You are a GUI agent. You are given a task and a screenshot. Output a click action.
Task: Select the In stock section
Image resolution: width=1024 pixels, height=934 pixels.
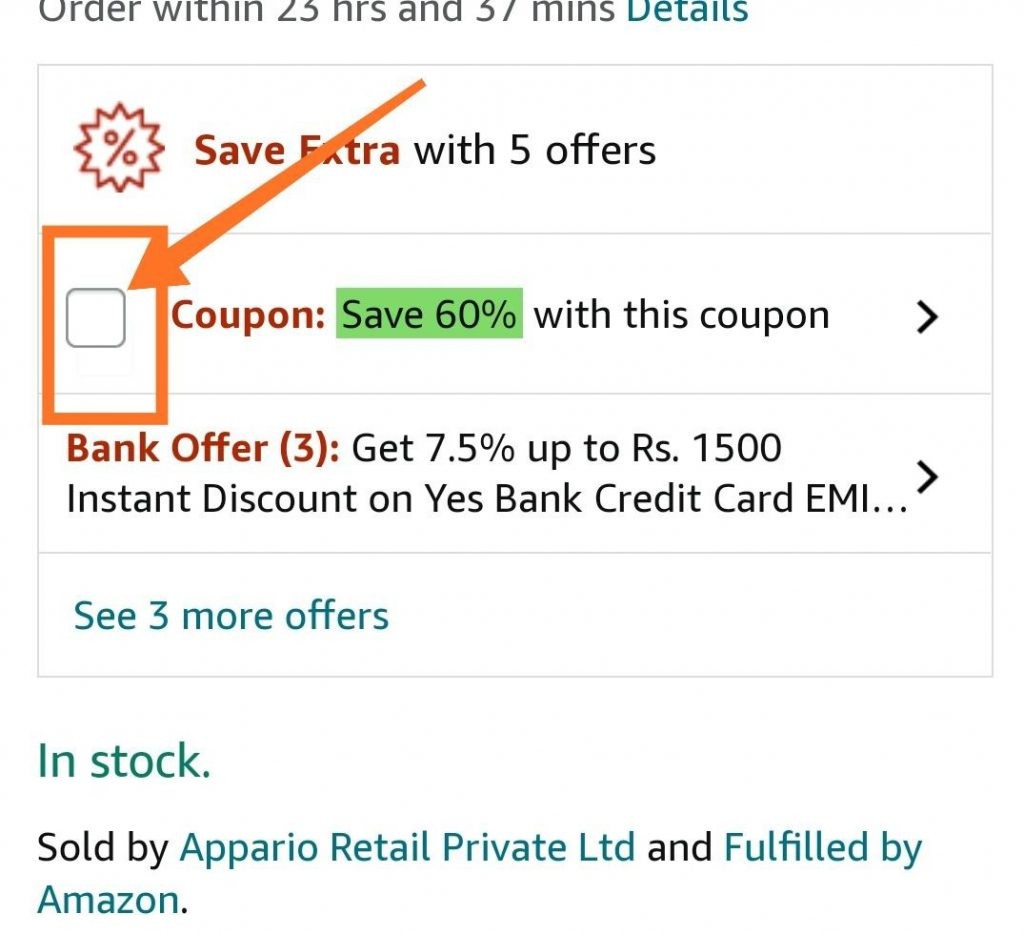click(122, 760)
